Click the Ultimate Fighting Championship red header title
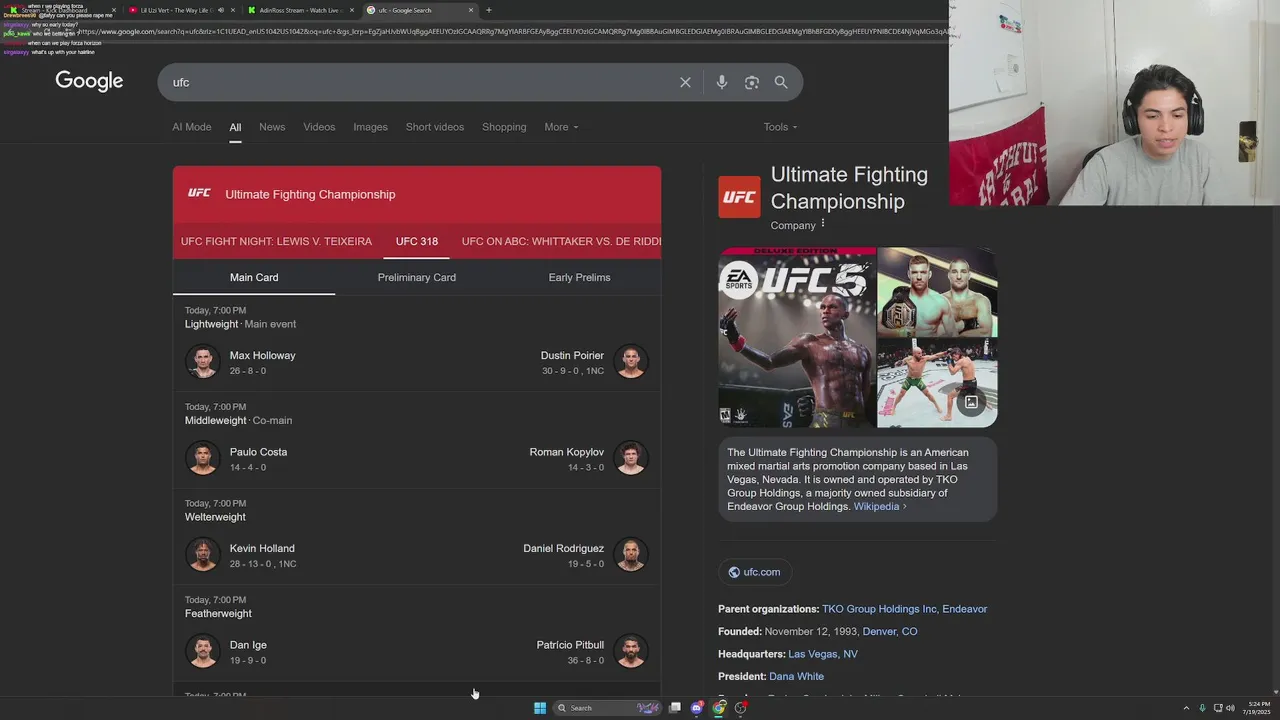The image size is (1280, 720). (x=310, y=194)
